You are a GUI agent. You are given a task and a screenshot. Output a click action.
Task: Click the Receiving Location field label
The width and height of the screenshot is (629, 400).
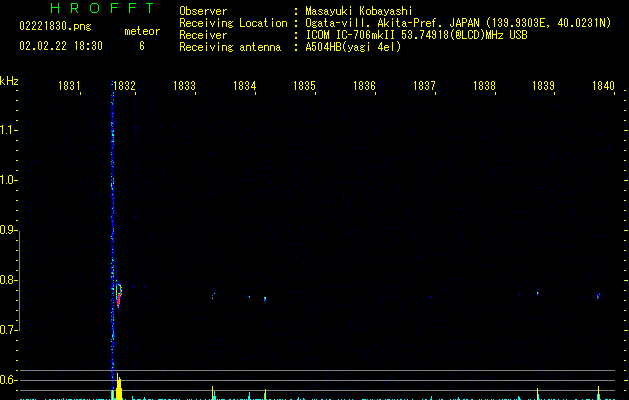coord(233,23)
